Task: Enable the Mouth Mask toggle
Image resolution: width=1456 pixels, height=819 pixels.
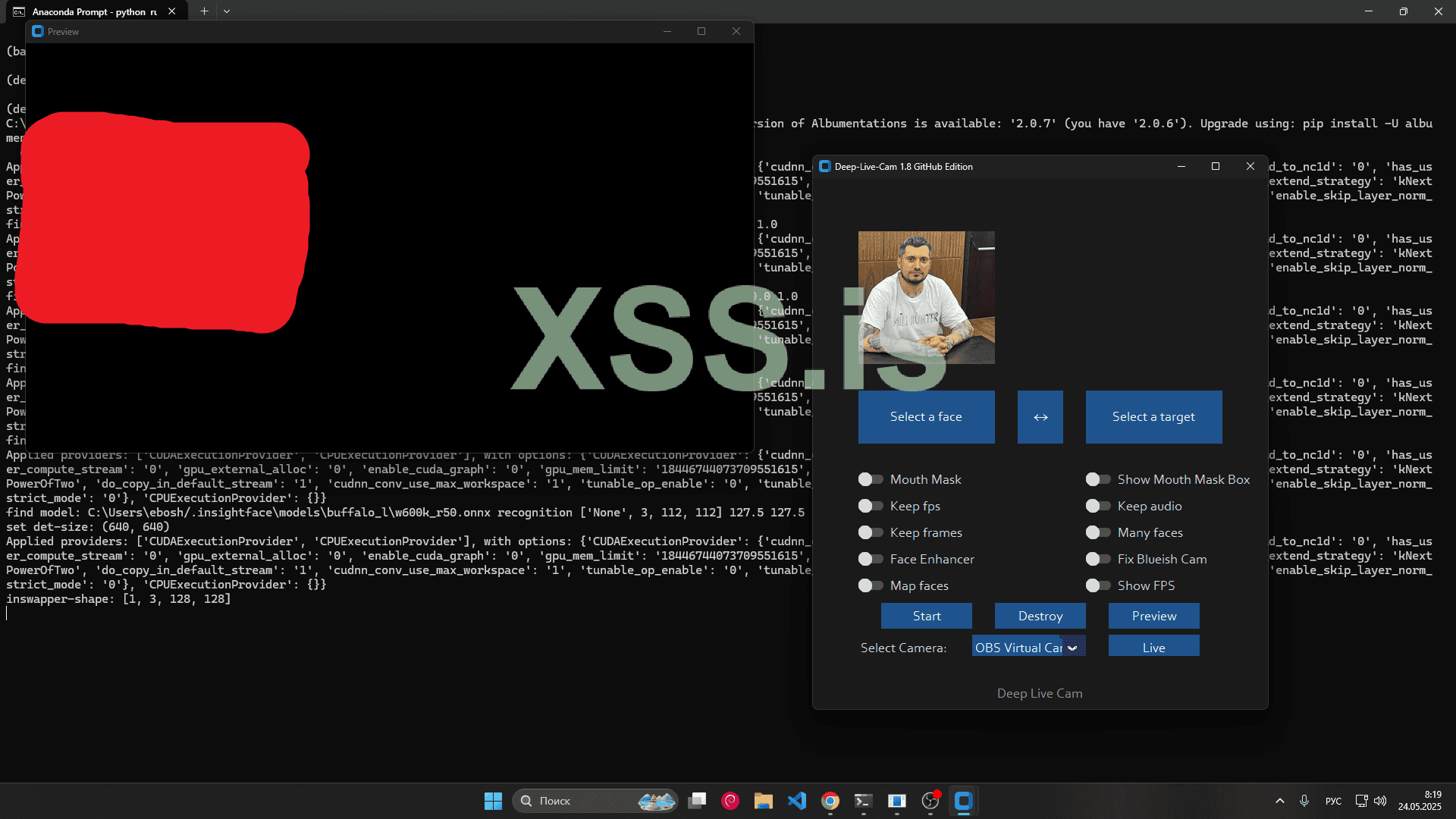Action: pos(871,479)
